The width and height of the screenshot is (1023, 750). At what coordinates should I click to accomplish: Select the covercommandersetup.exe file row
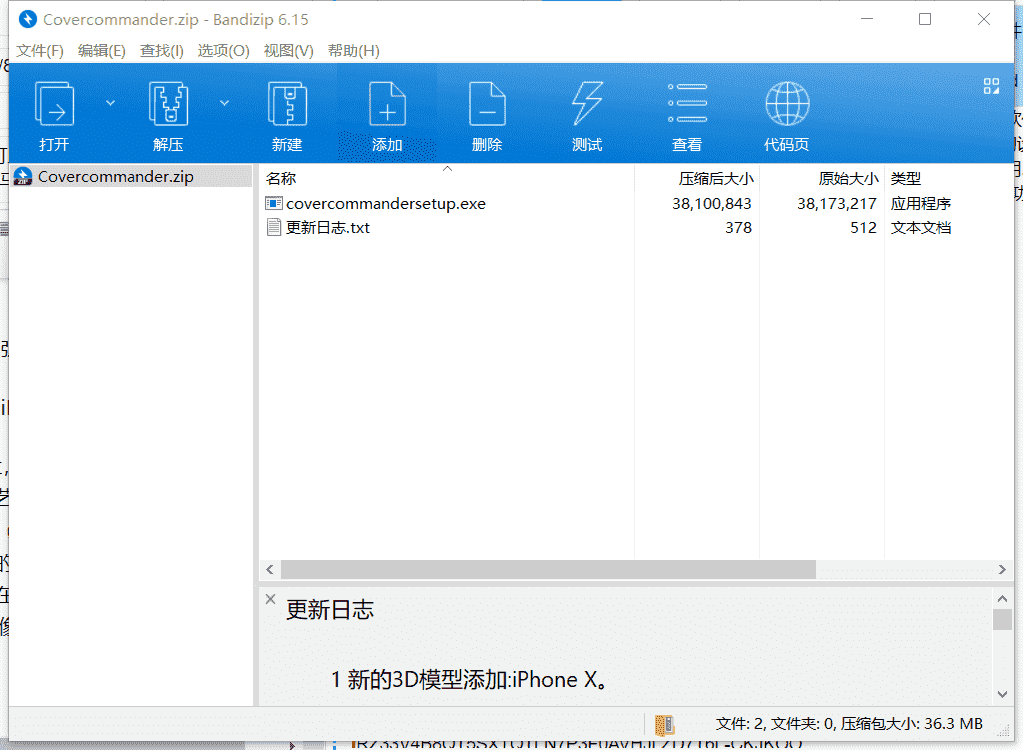click(x=637, y=203)
